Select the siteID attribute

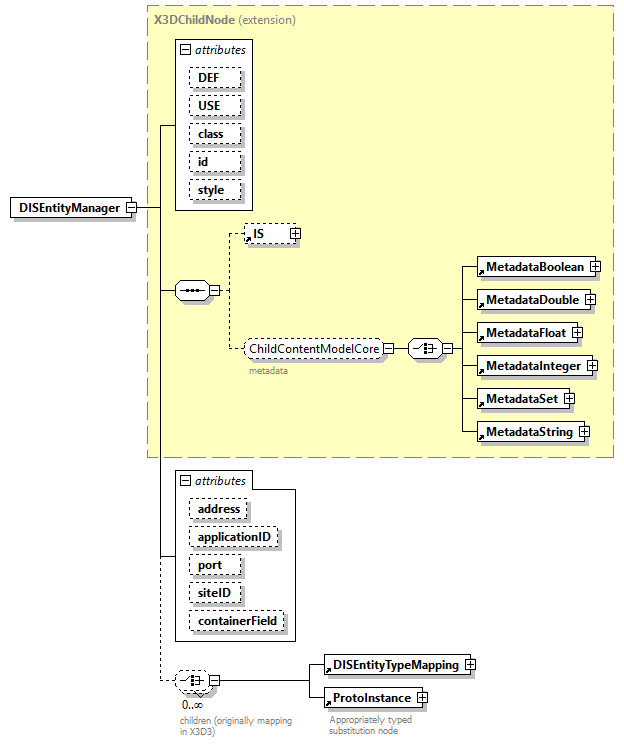[x=215, y=593]
